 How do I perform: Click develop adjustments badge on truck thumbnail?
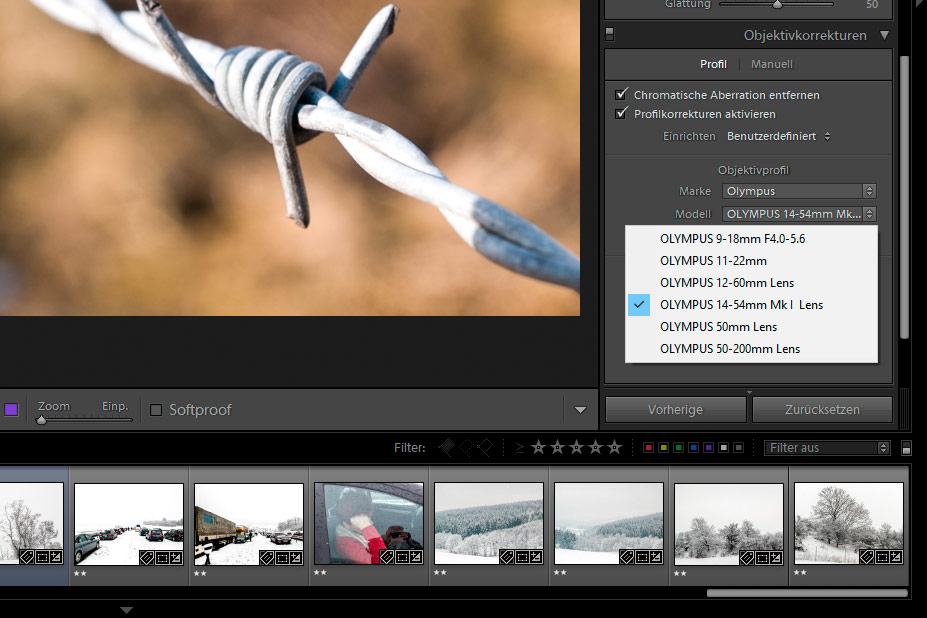pyautogui.click(x=296, y=558)
